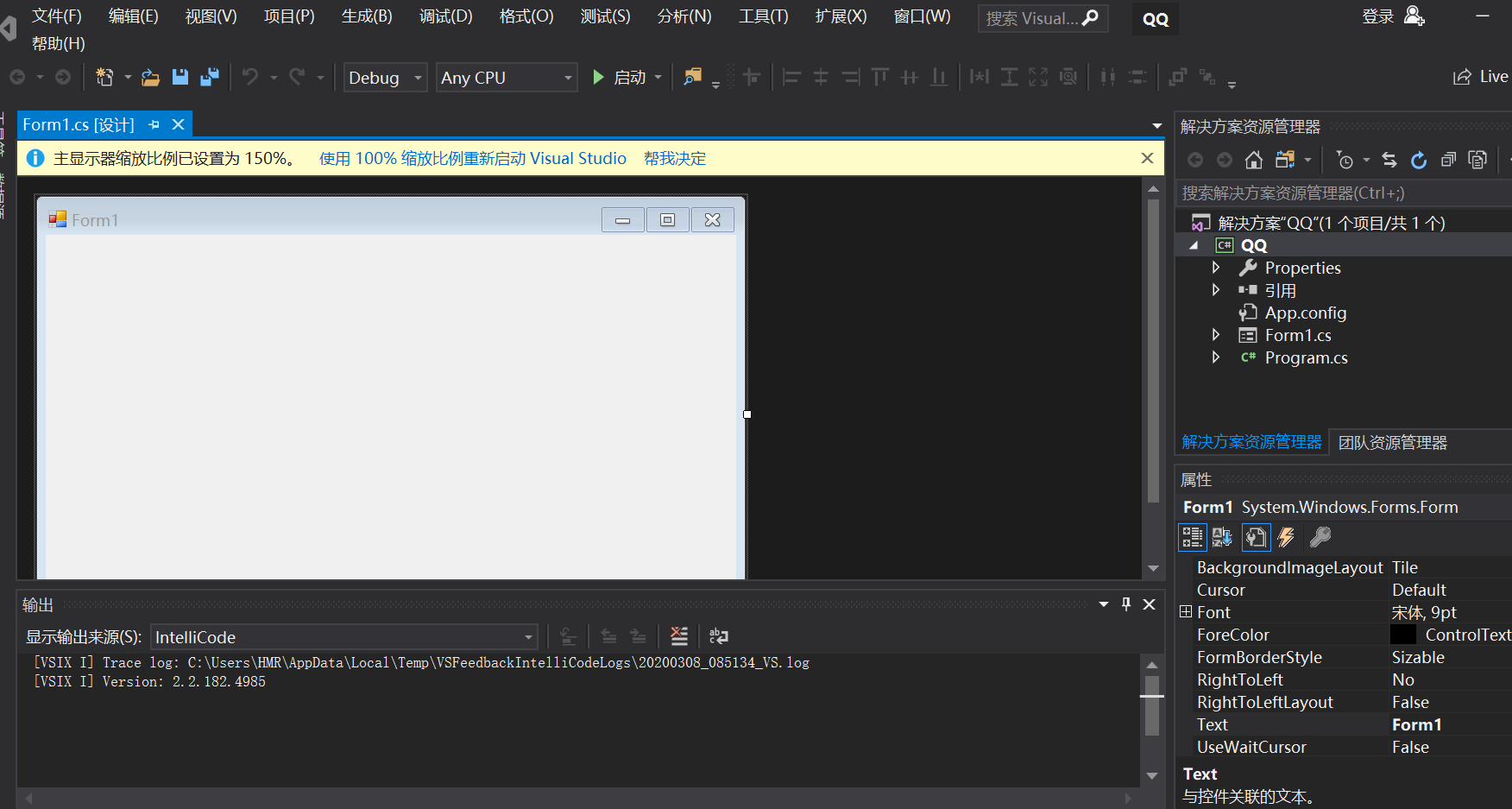
Task: Click the Refresh icon in Solution Explorer
Action: (x=1419, y=160)
